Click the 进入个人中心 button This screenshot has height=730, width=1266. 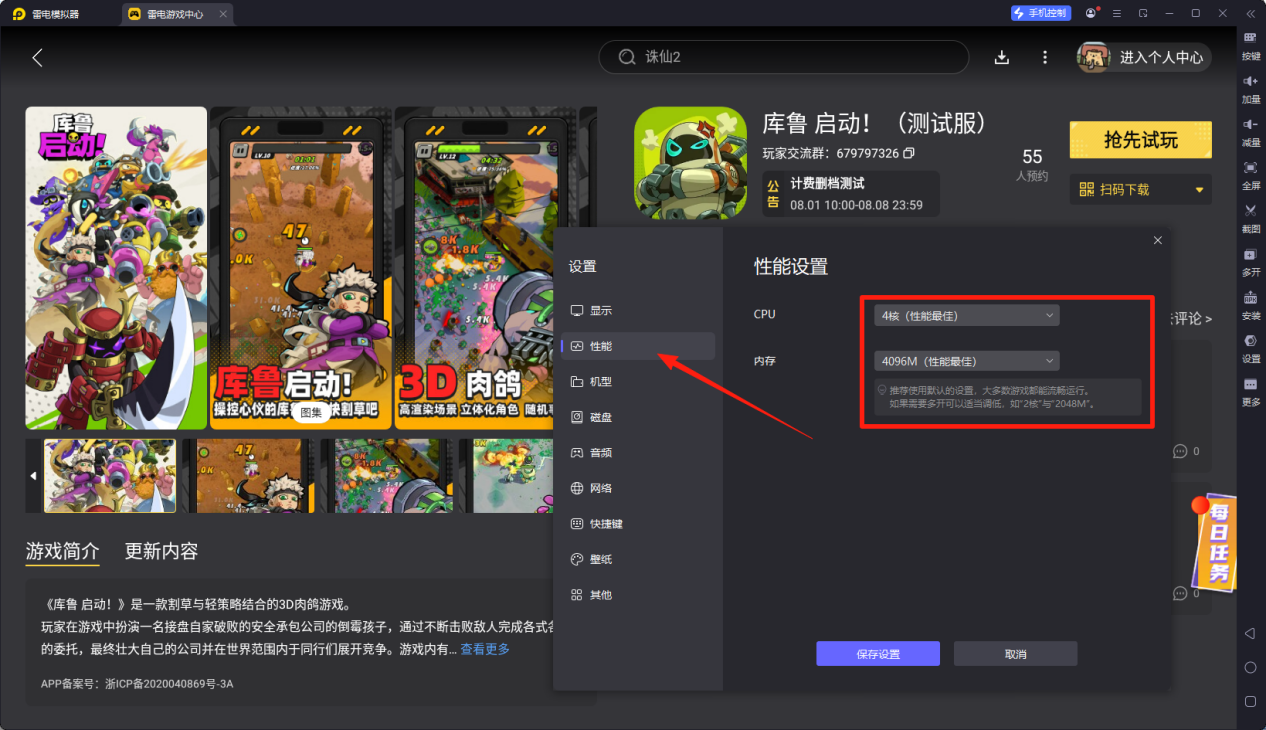pyautogui.click(x=1144, y=57)
